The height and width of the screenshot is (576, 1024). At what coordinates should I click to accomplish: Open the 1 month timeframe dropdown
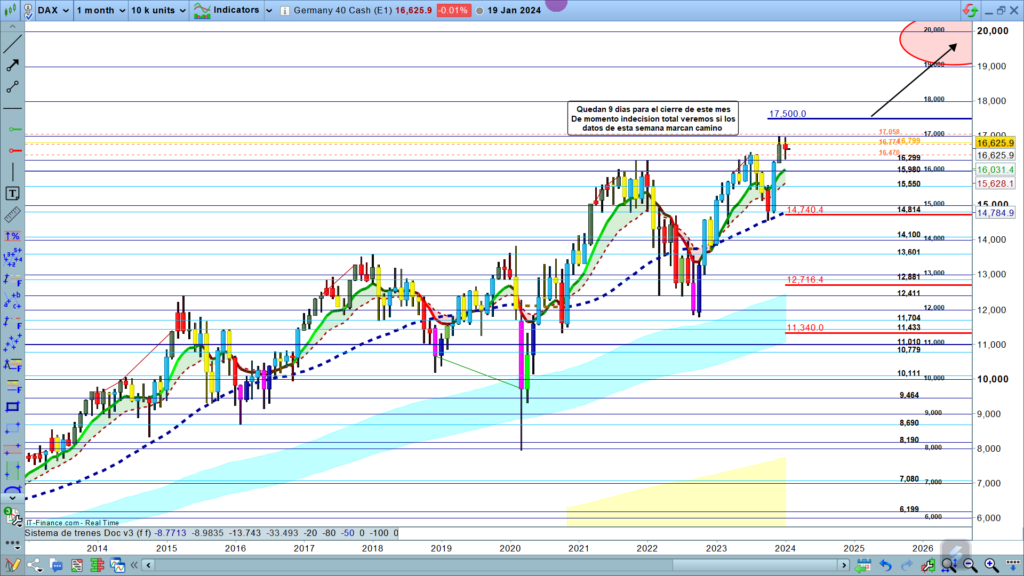[x=101, y=10]
